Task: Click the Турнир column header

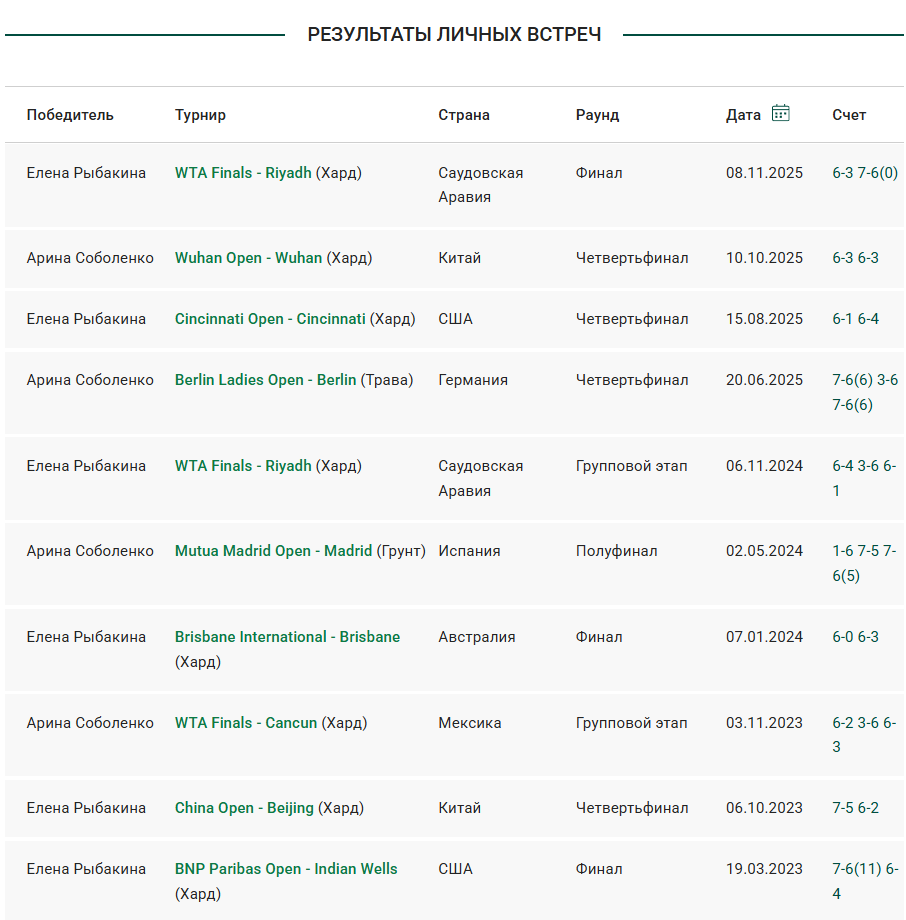Action: click(200, 115)
